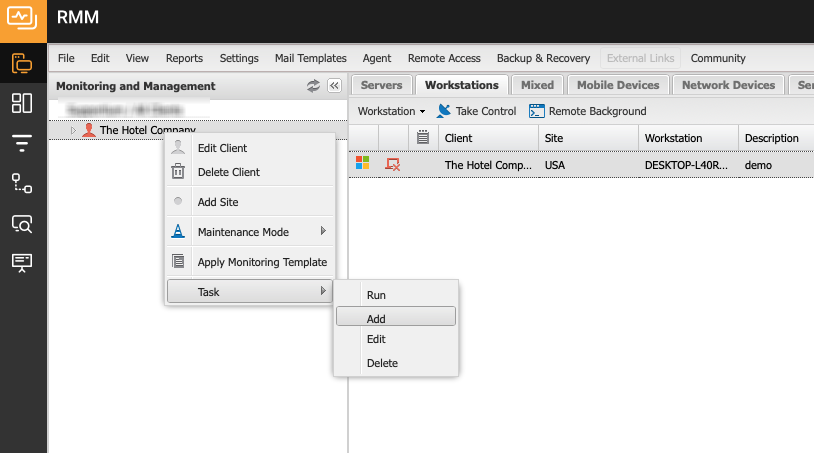Click the trash icon beside Delete Client

178,171
